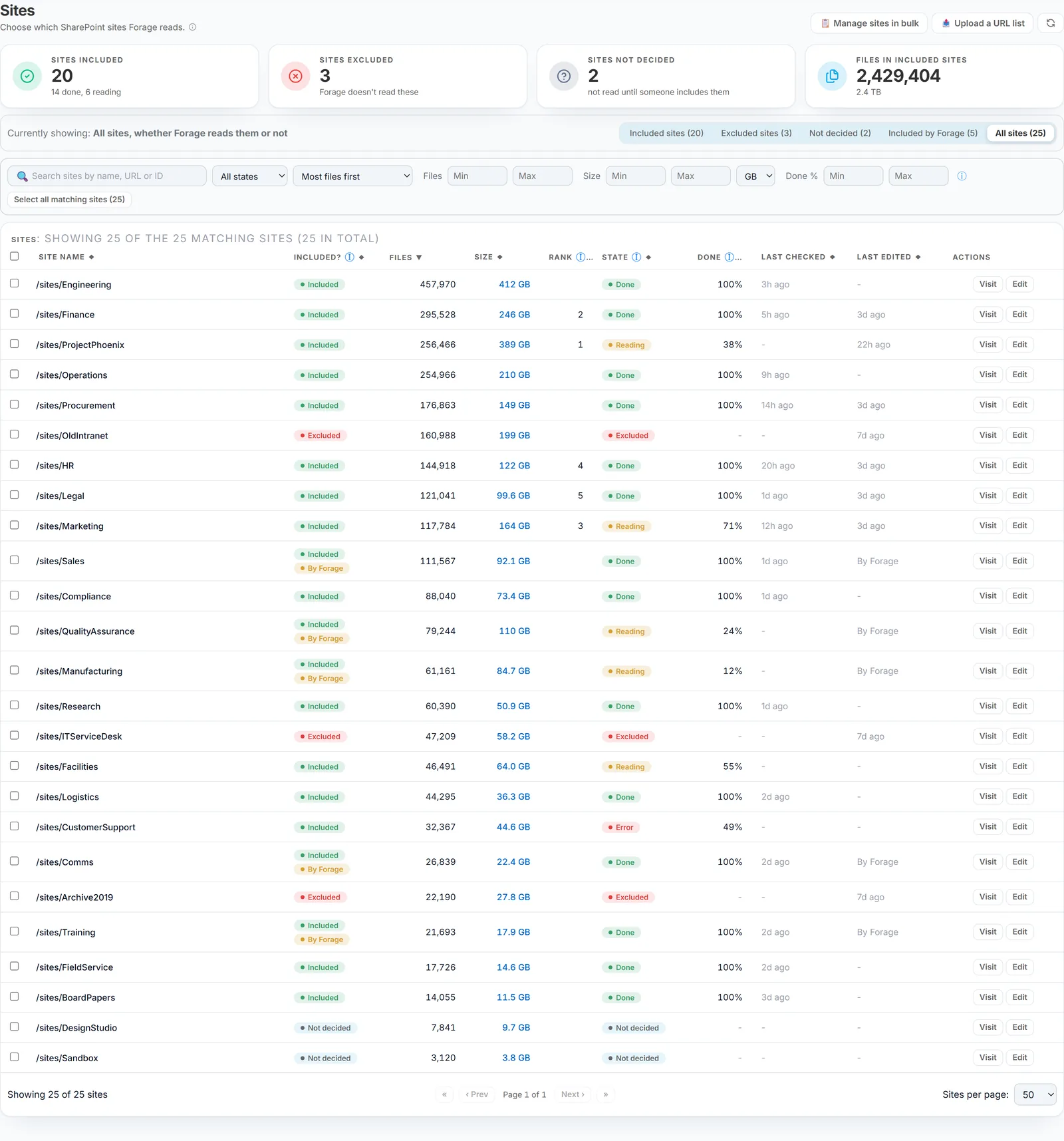Sort by Size column header icon
This screenshot has width=1064, height=1141.
(x=499, y=257)
